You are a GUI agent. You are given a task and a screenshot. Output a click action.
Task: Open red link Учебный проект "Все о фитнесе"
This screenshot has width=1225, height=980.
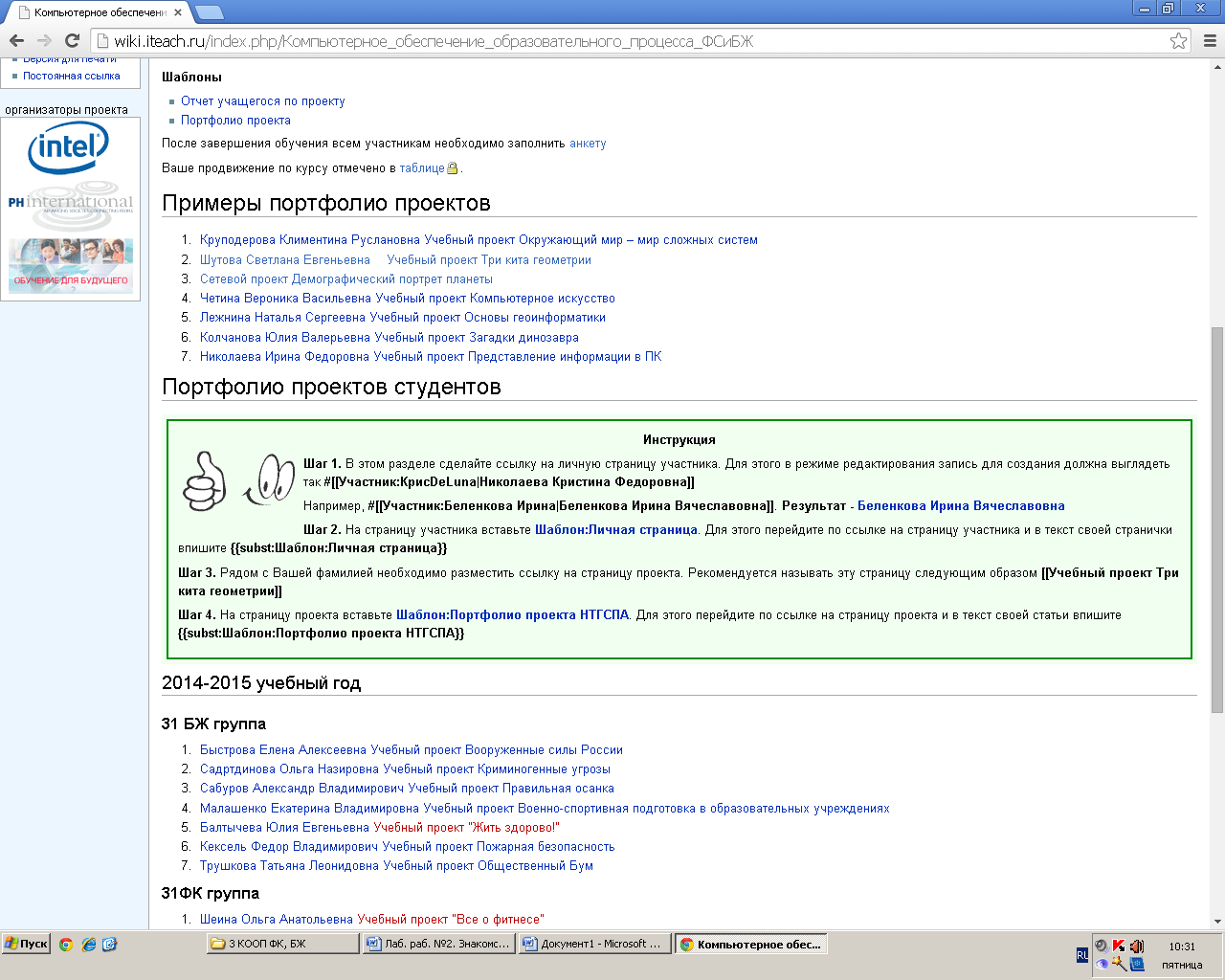tap(451, 919)
